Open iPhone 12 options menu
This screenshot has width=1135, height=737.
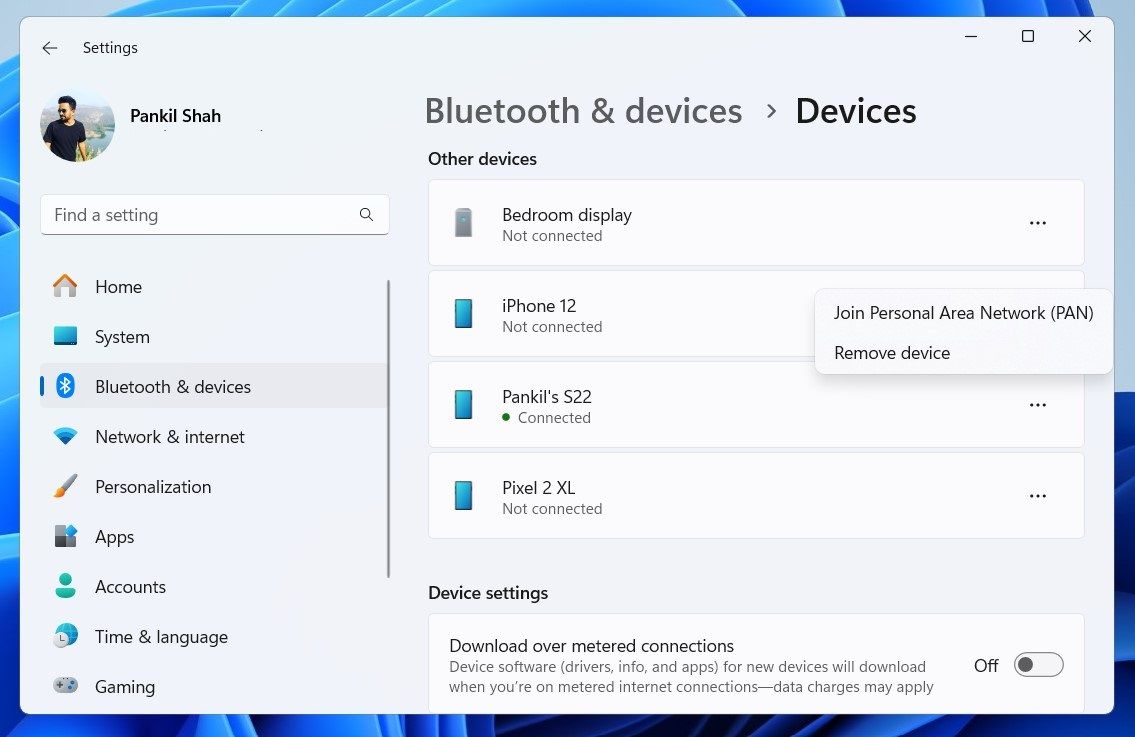1038,313
